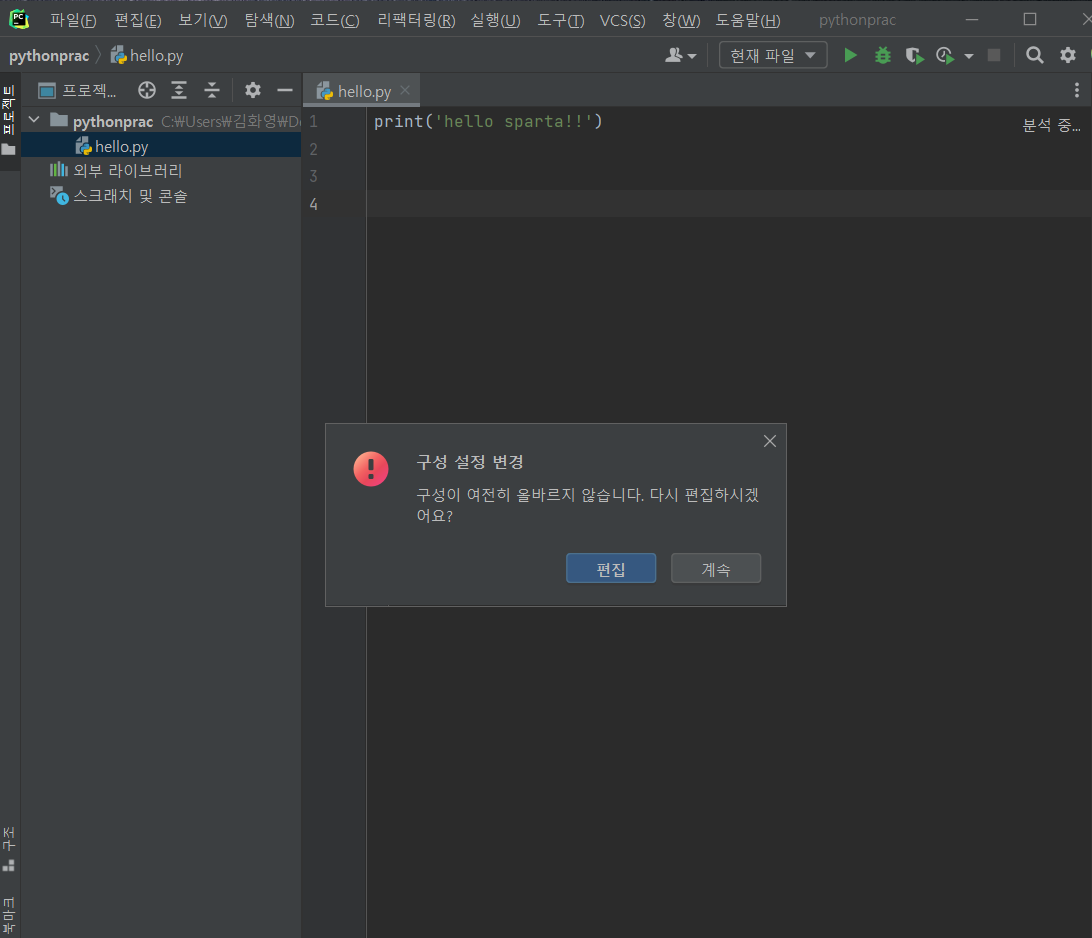The width and height of the screenshot is (1092, 938).
Task: Click line number 2 in gutter
Action: [x=313, y=149]
